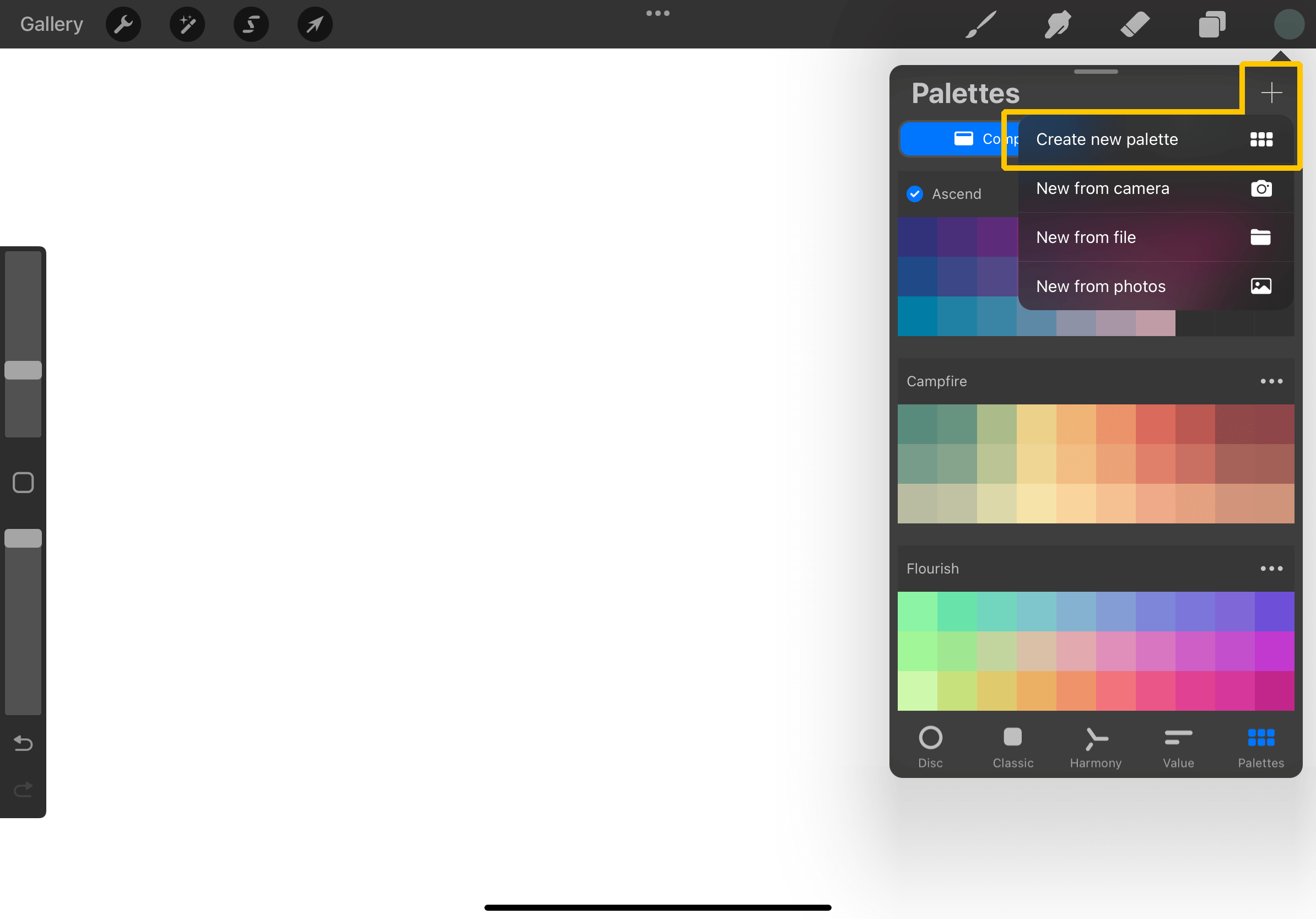Open the new palette plus menu
The height and width of the screenshot is (919, 1316).
[x=1271, y=92]
